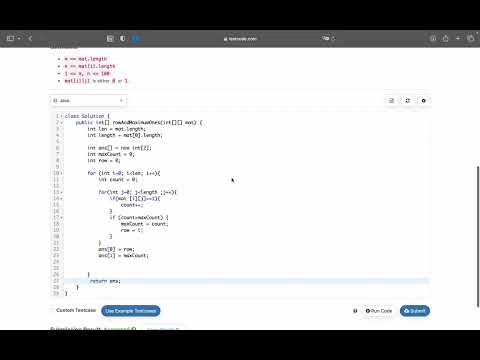480x360 pixels.
Task: Click the notes icon above the editor
Action: (x=392, y=100)
